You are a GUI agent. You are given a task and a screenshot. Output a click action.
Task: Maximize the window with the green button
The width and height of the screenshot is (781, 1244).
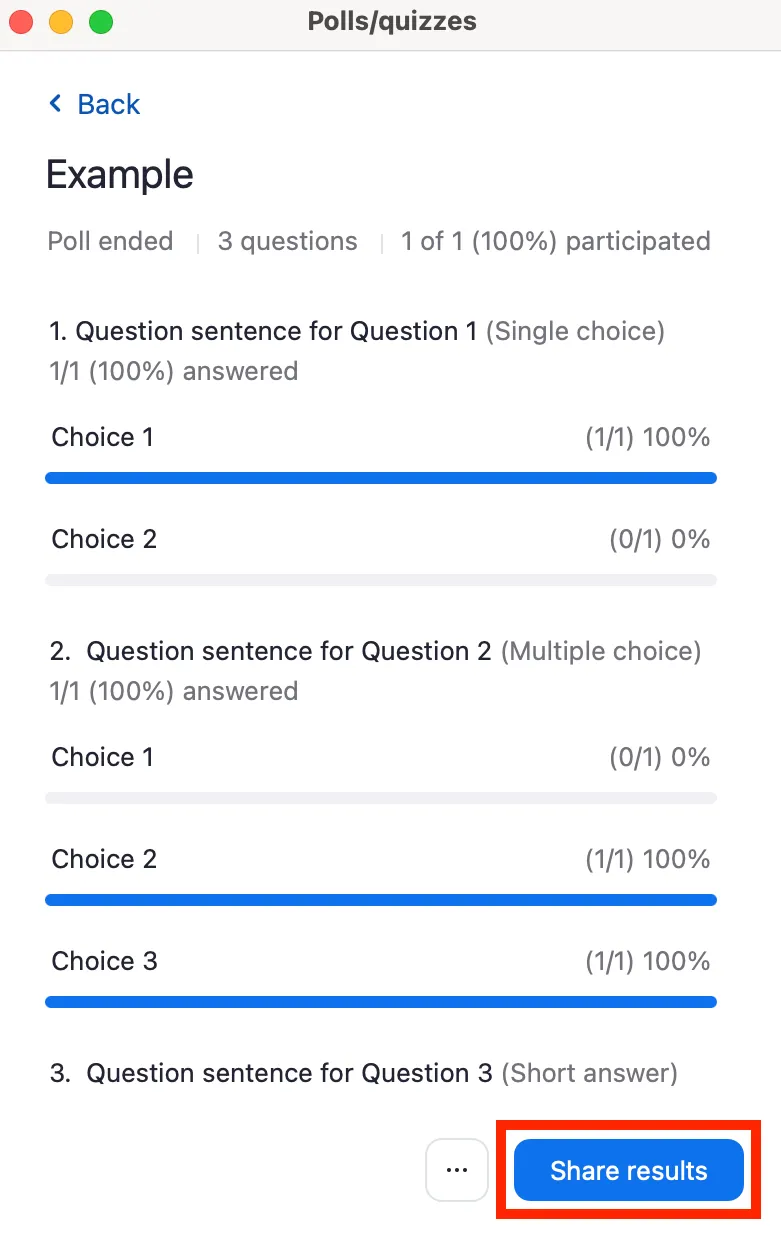coord(101,22)
